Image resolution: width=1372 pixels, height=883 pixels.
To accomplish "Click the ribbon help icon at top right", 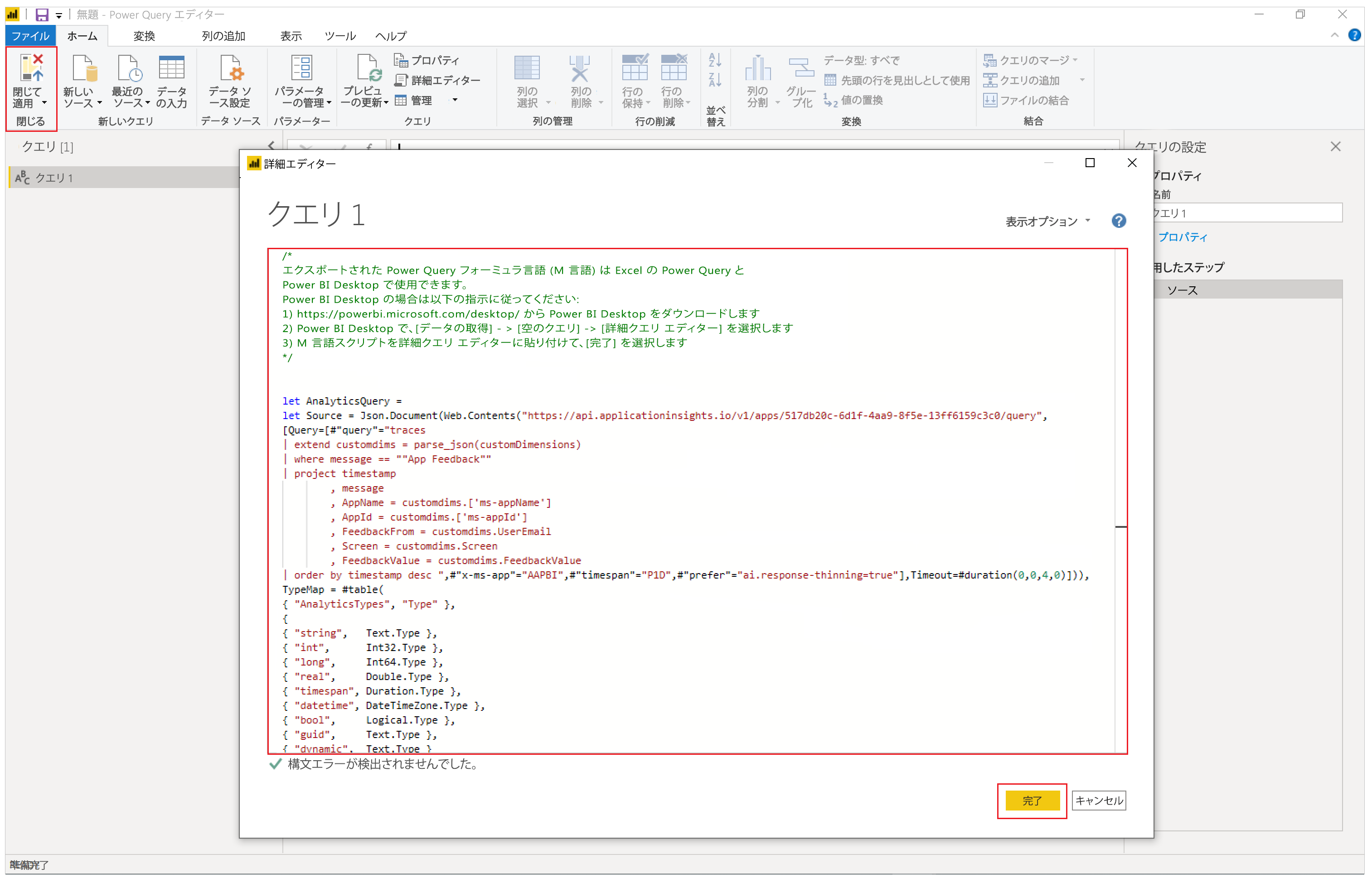I will tap(1354, 35).
